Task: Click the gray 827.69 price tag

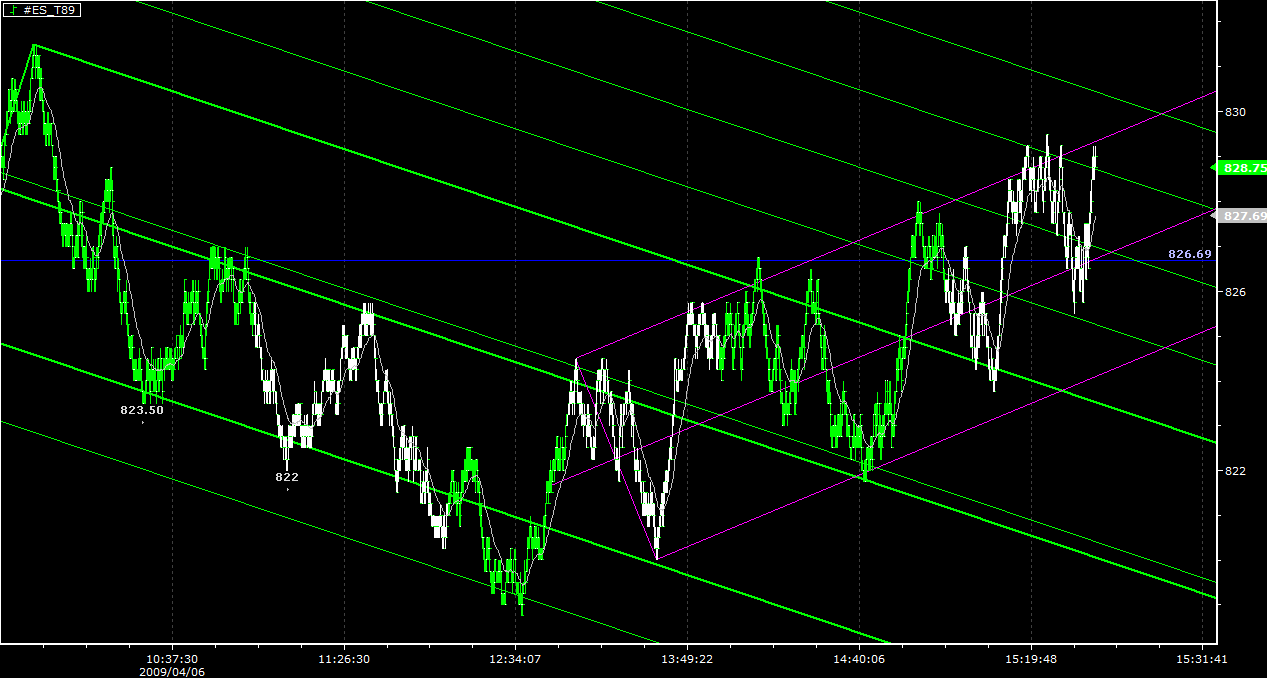Action: 1243,215
